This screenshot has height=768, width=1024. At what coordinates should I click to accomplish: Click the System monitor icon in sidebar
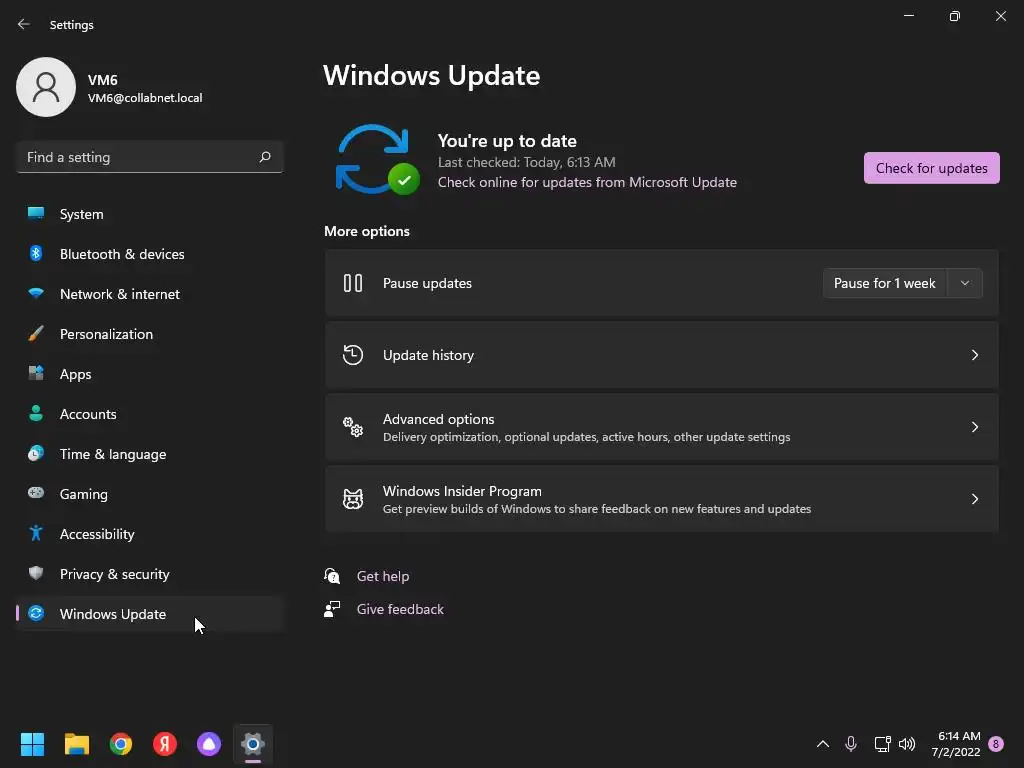pyautogui.click(x=36, y=213)
